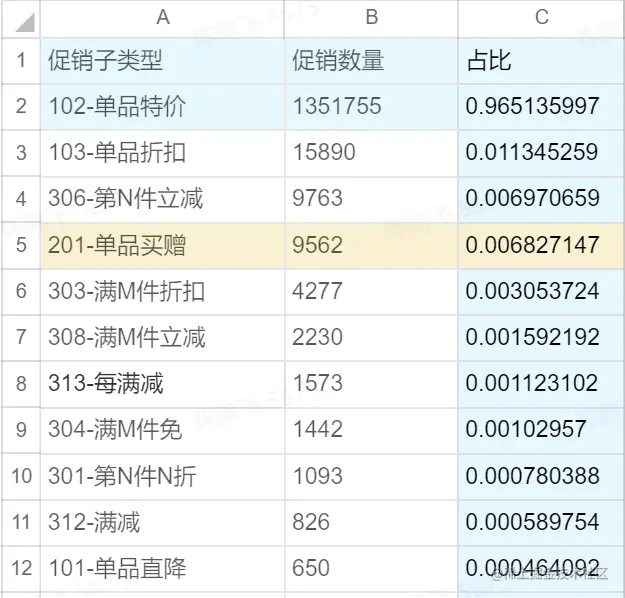Click cell showing 0.00102957
This screenshot has width=625, height=598.
(542, 431)
